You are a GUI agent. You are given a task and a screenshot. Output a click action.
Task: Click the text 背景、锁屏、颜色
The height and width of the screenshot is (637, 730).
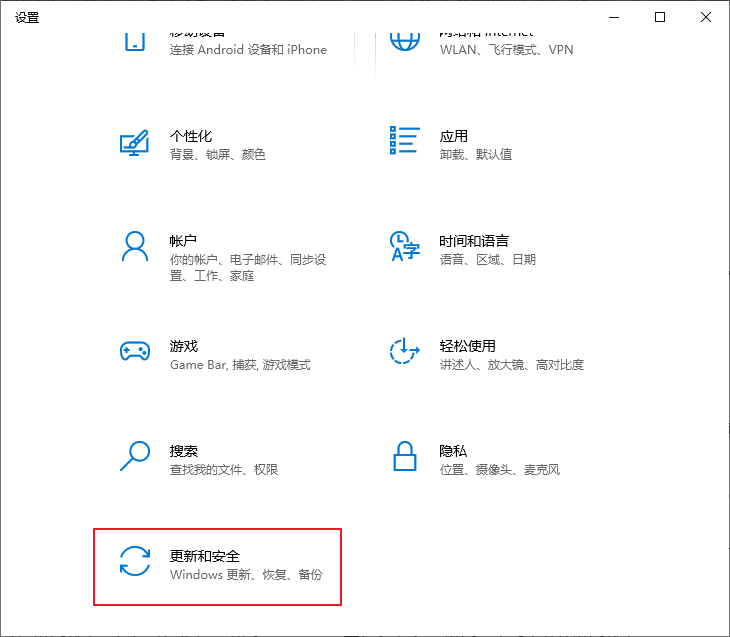[x=218, y=155]
